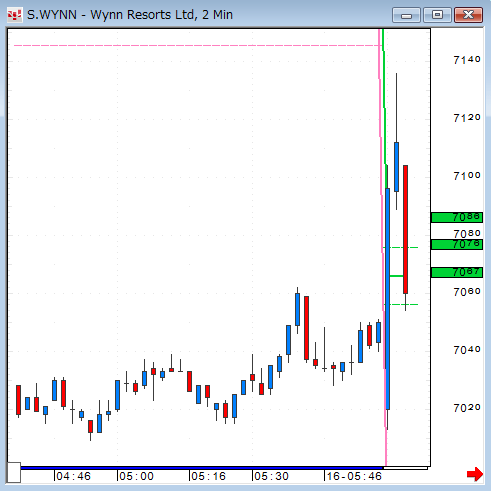
Task: Minimize the S.WYNN chart window
Action: click(x=406, y=15)
